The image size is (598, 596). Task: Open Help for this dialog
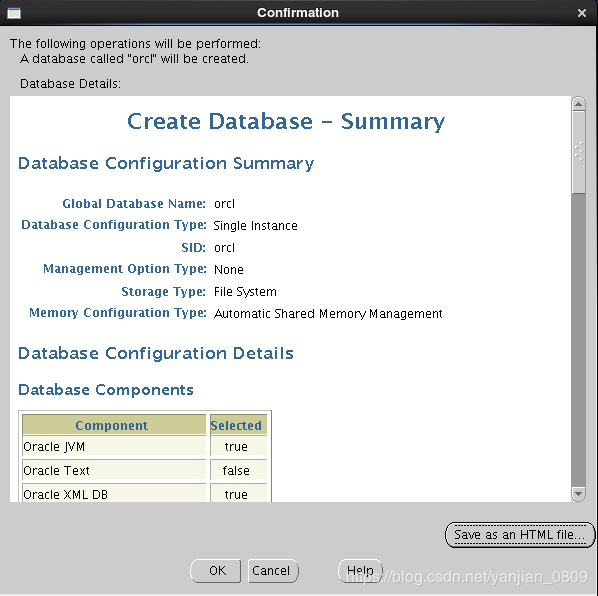pyautogui.click(x=360, y=570)
